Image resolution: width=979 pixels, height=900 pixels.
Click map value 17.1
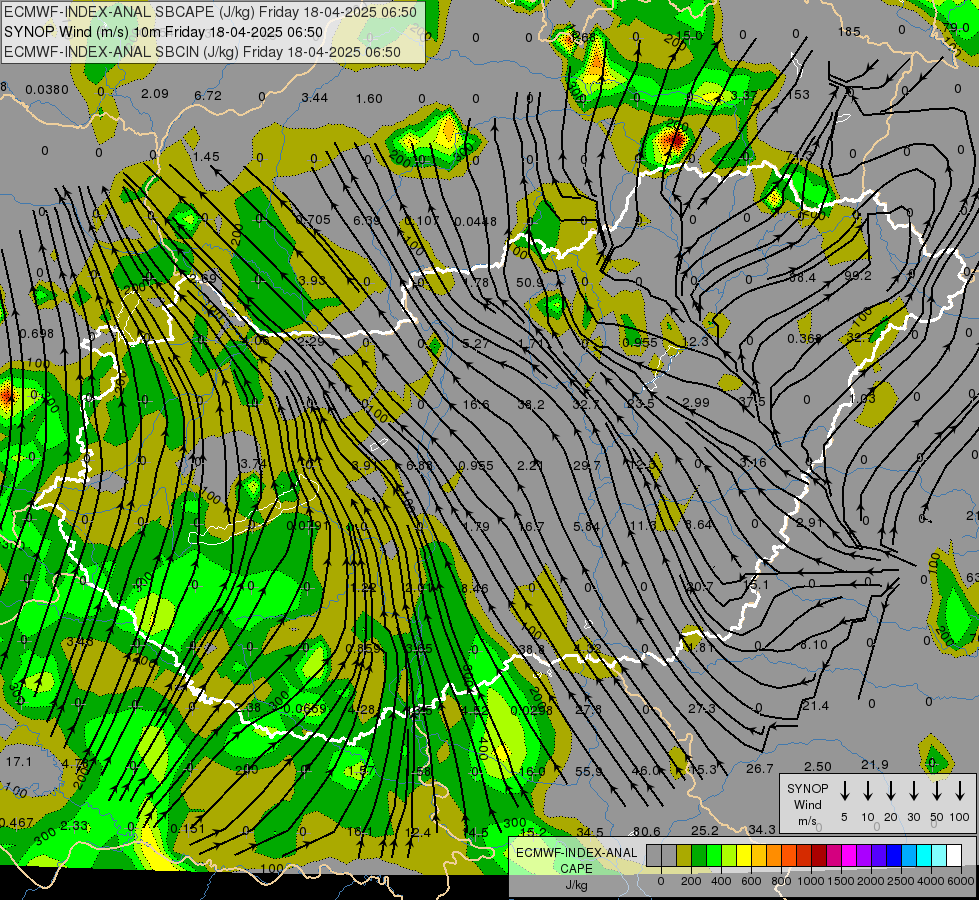[x=19, y=761]
